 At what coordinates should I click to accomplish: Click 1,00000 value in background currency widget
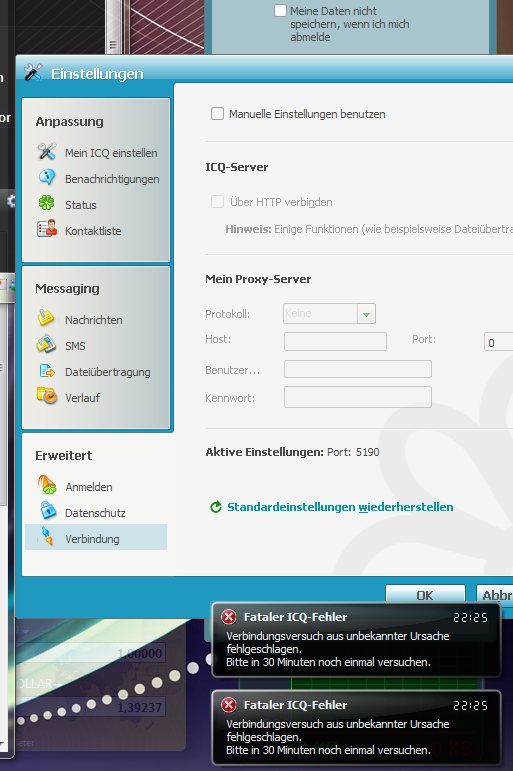(x=139, y=653)
